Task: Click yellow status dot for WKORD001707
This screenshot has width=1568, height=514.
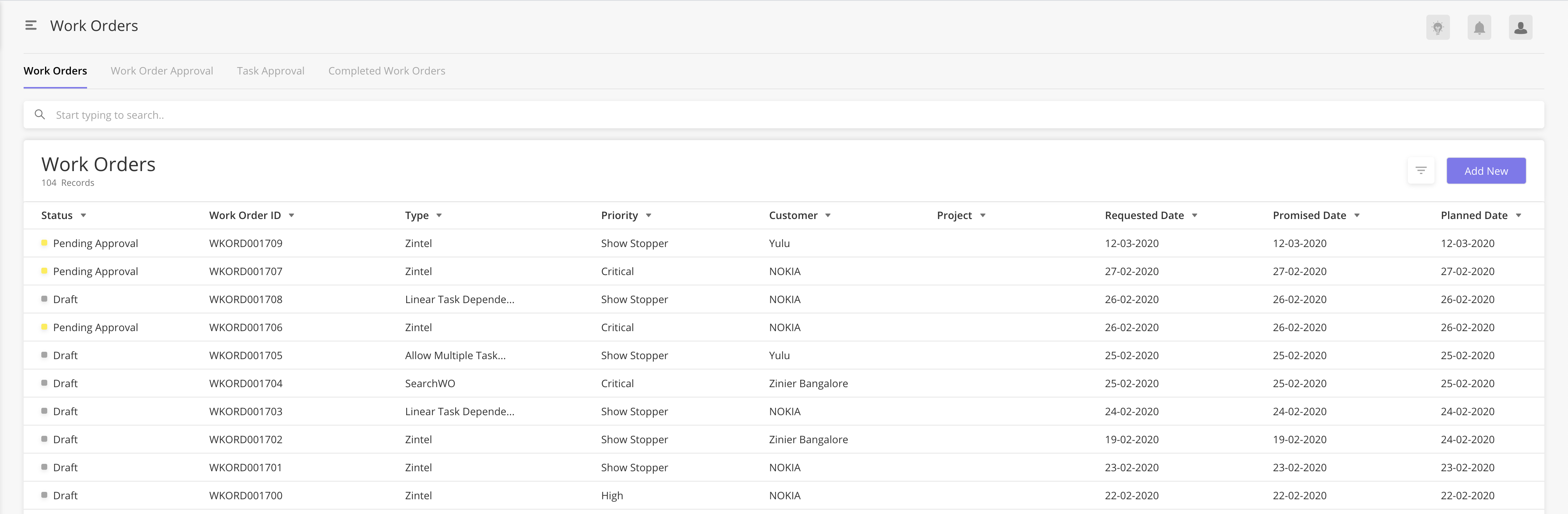Action: pos(44,271)
